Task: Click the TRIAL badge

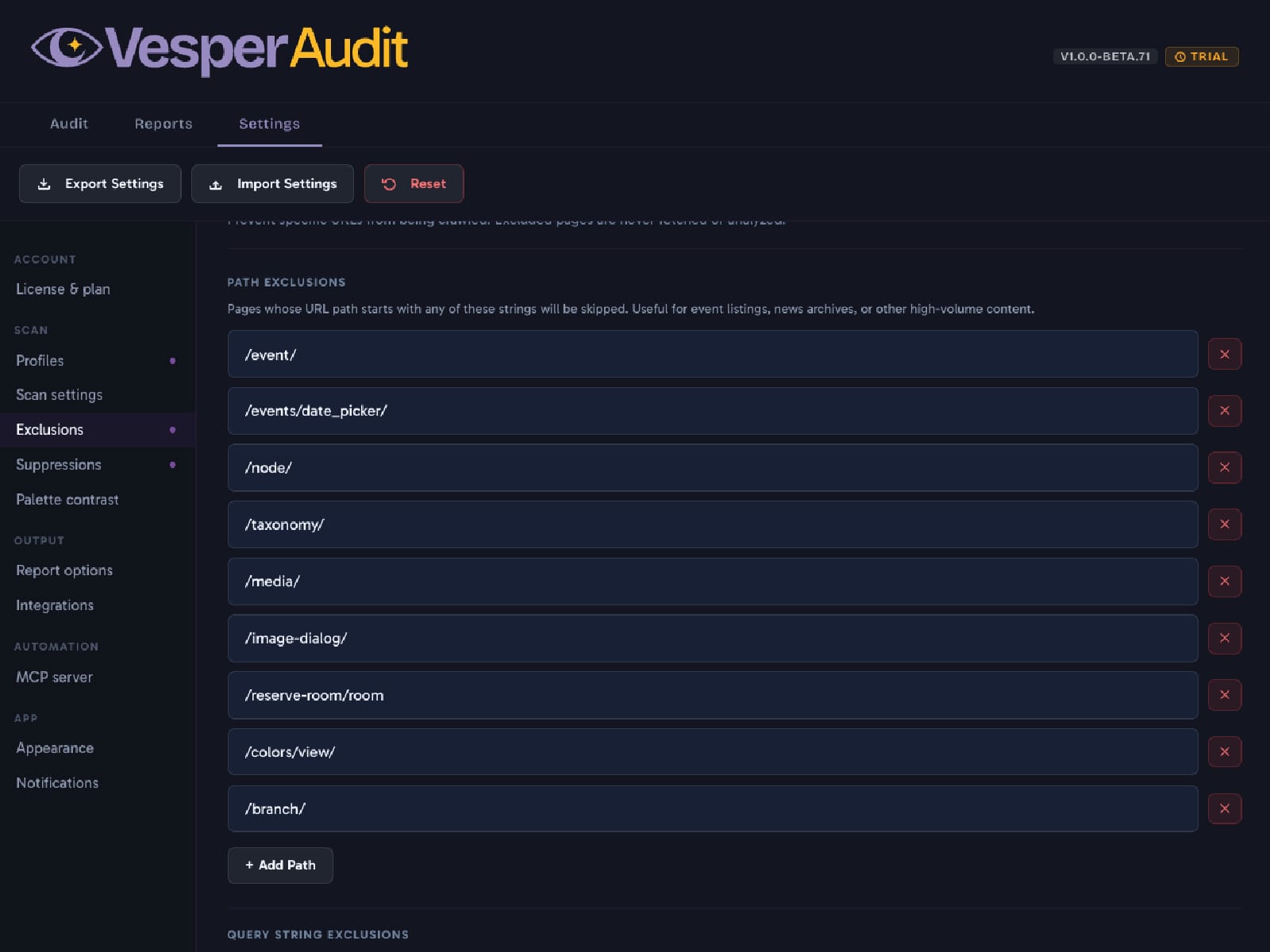Action: [1202, 56]
